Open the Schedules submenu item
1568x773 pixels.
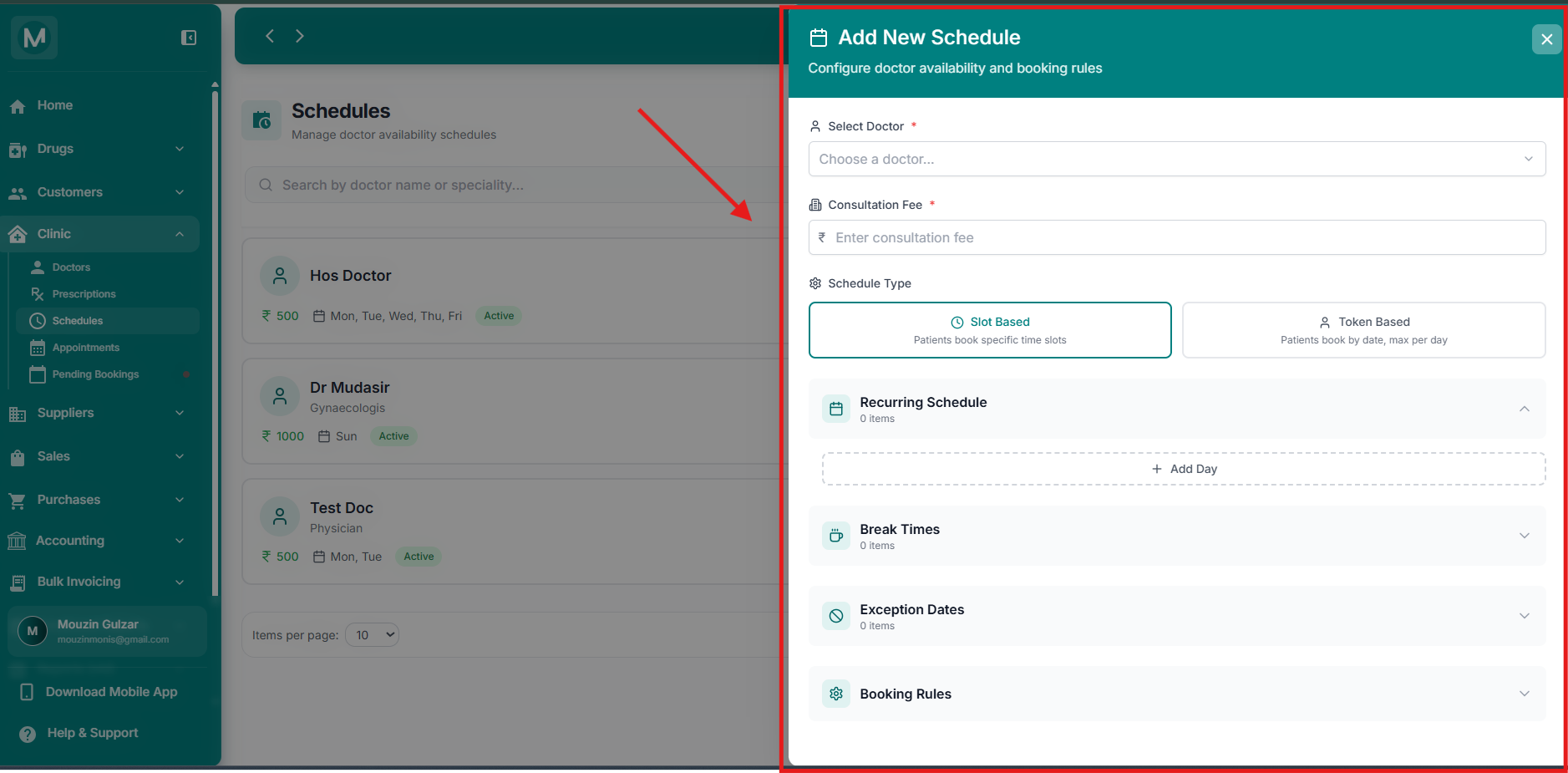107,321
